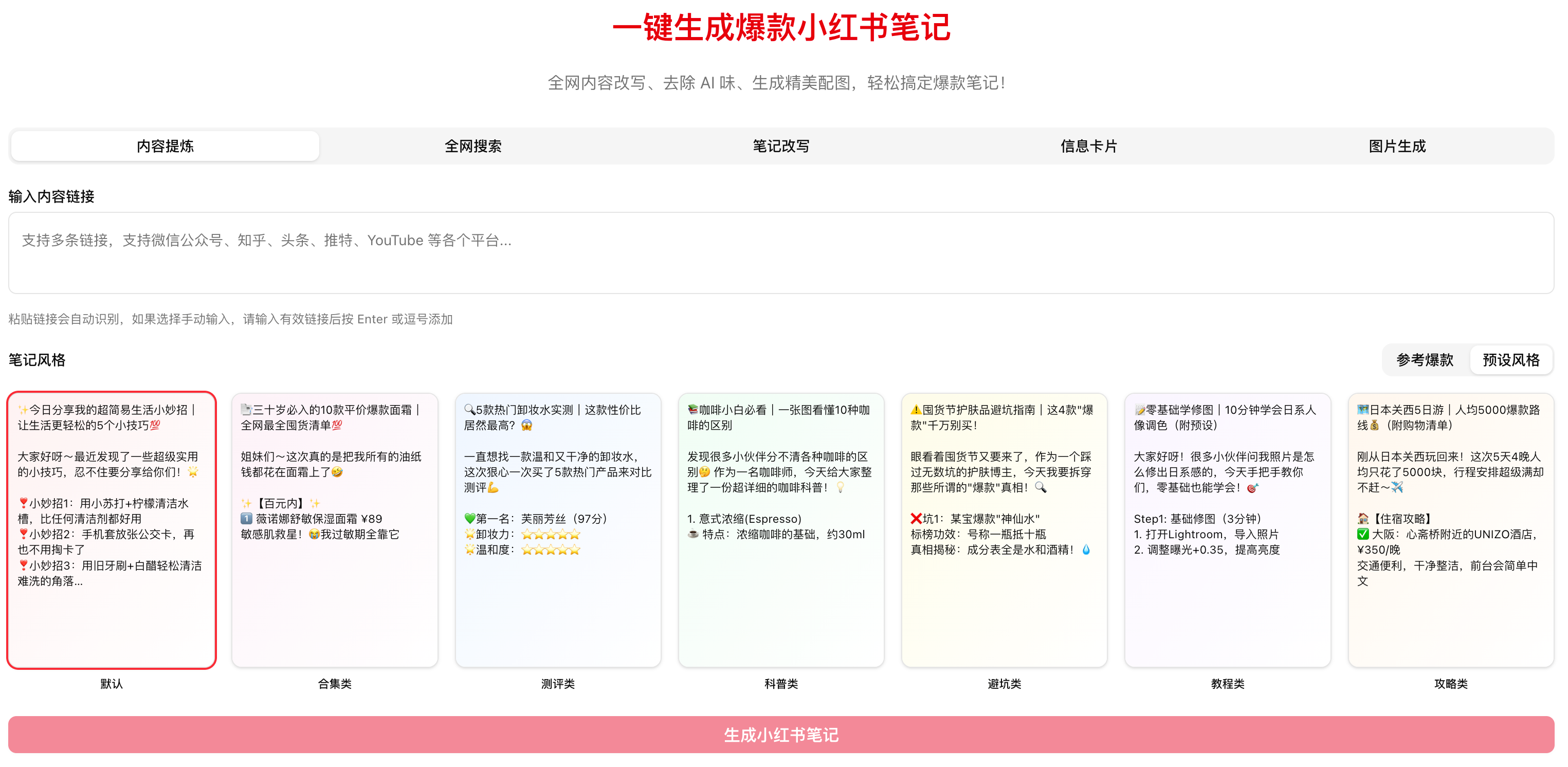Select the 默认 style card
This screenshot has width=1568, height=767.
tap(112, 529)
